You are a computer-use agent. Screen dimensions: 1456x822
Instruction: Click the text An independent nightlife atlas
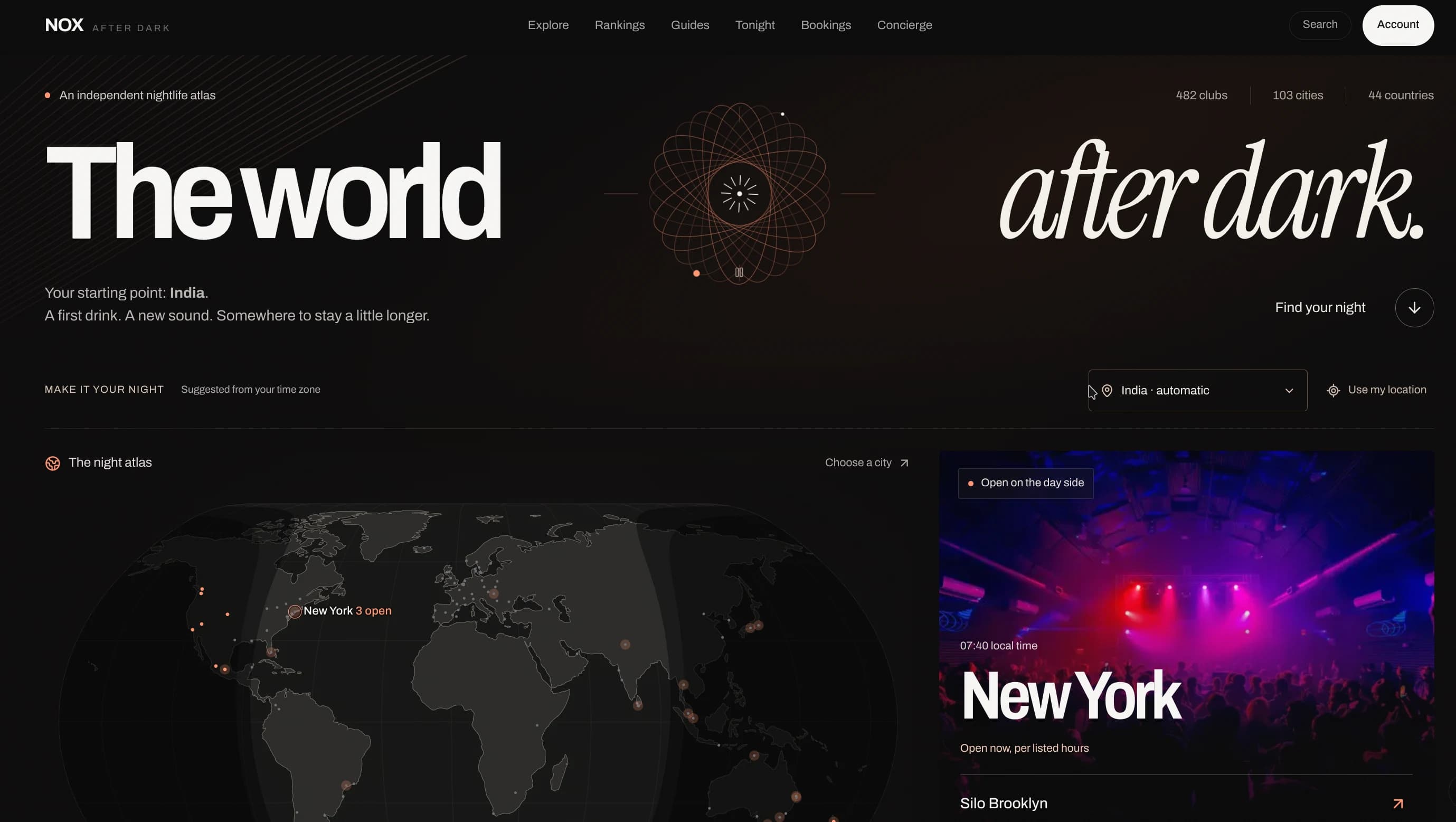137,95
